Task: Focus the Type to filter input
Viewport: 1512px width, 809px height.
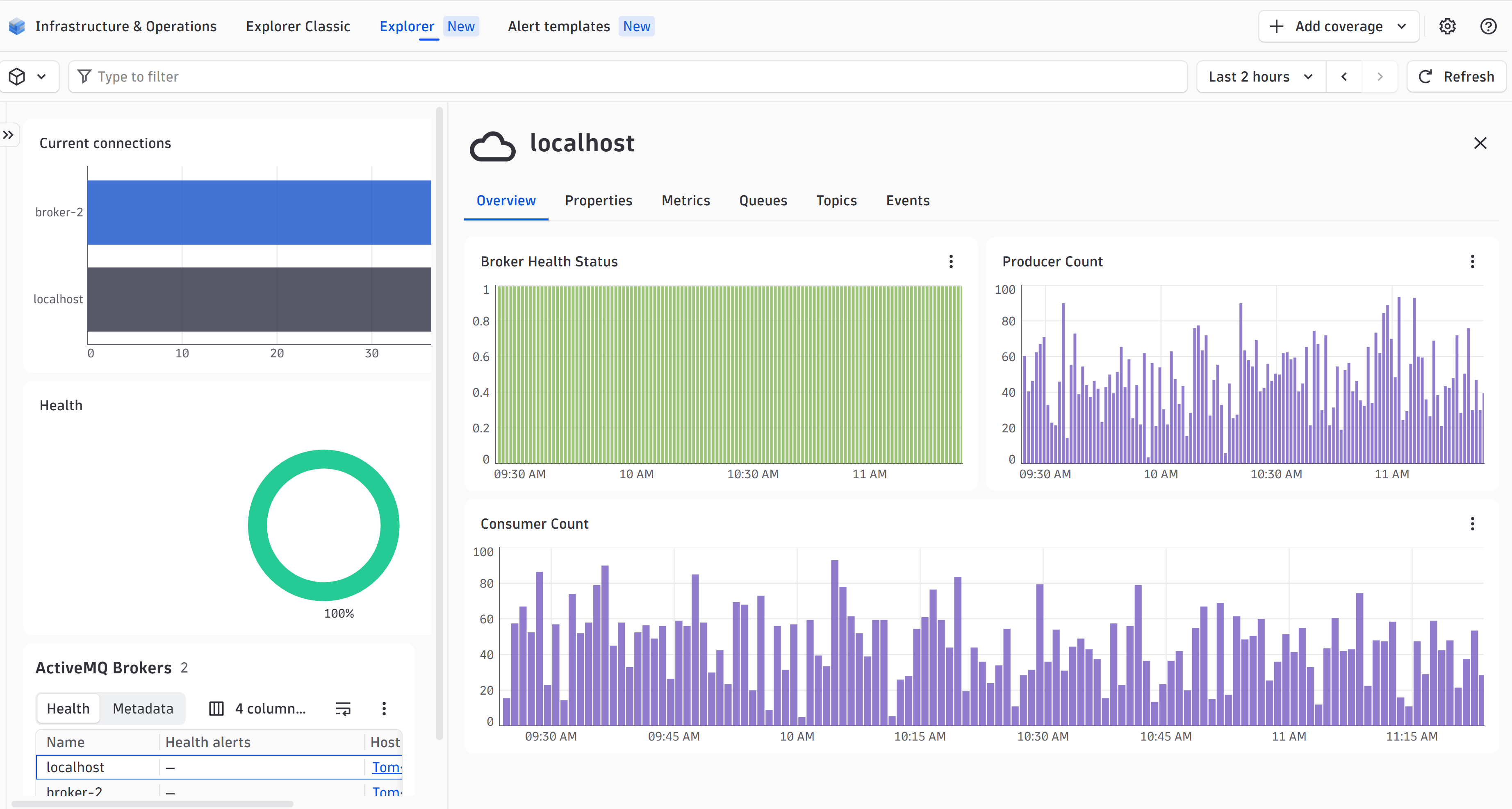Action: point(628,77)
